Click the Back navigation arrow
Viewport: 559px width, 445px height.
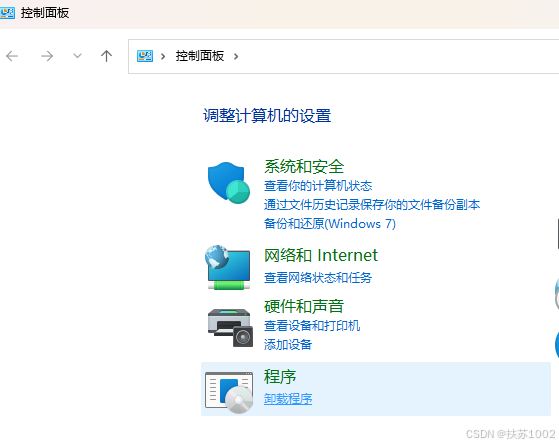(x=12, y=56)
